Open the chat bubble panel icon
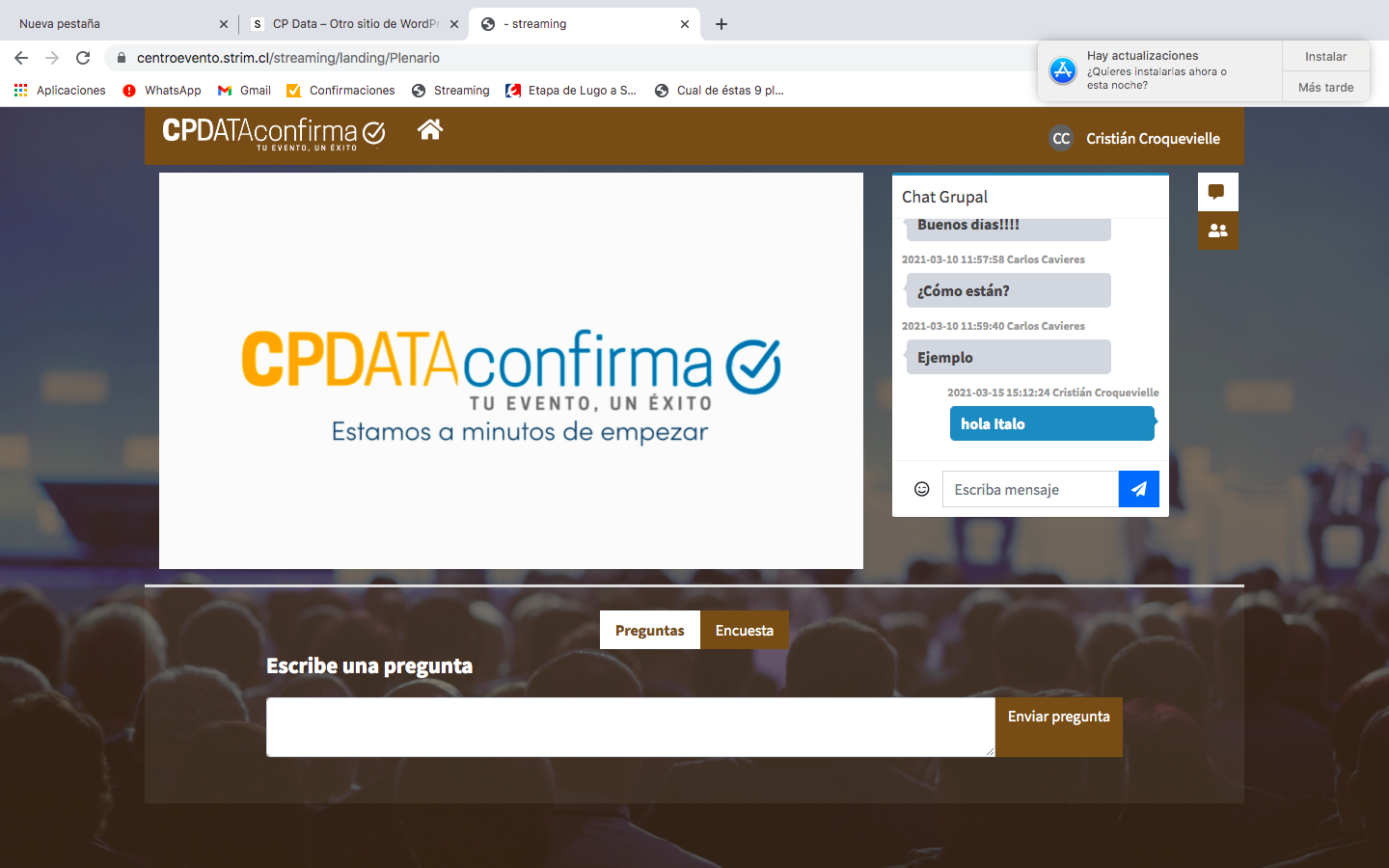The image size is (1389, 868). point(1217,192)
